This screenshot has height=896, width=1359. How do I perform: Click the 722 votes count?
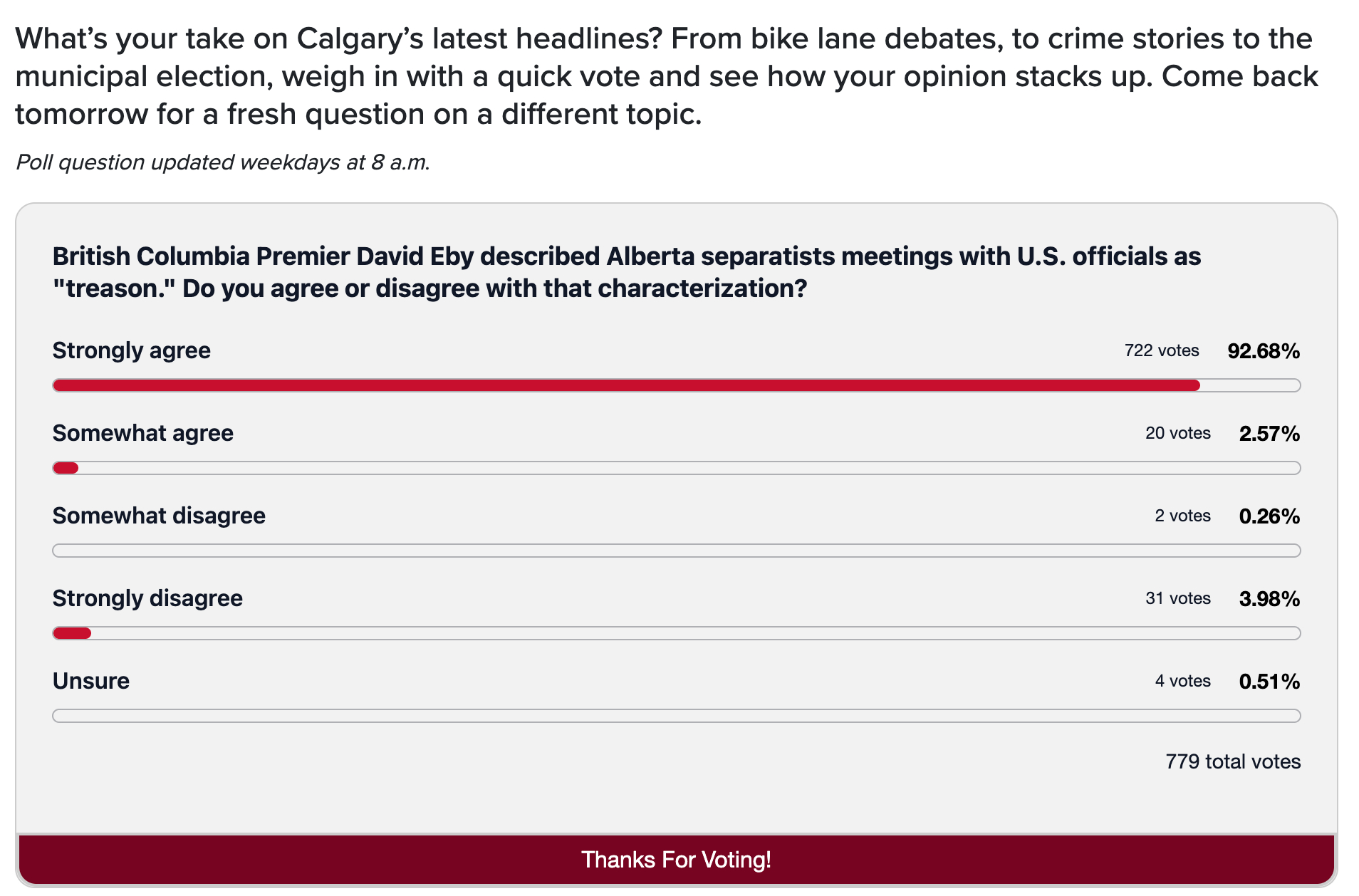point(1161,350)
